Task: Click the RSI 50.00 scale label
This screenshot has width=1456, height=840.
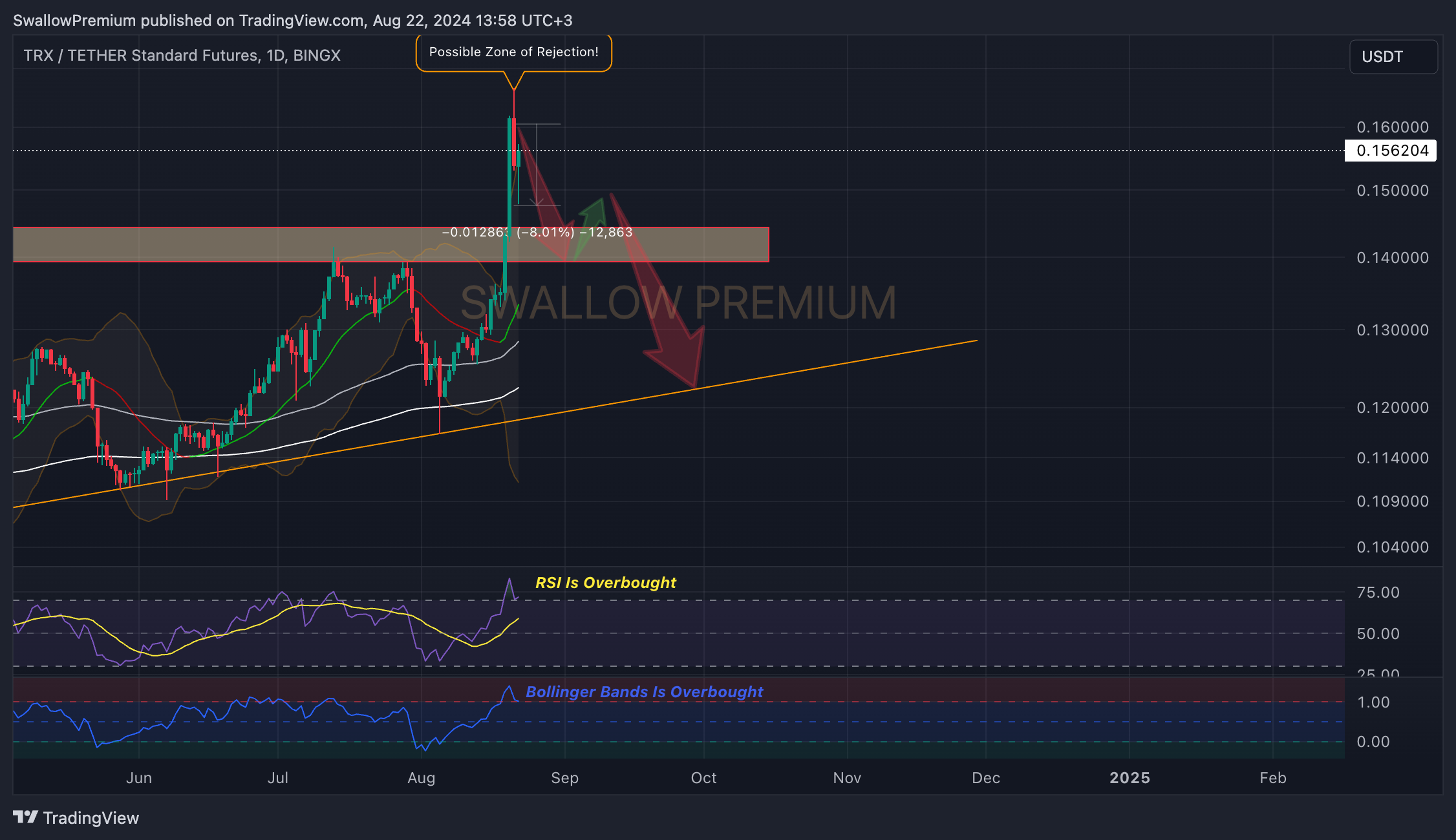Action: tap(1378, 634)
